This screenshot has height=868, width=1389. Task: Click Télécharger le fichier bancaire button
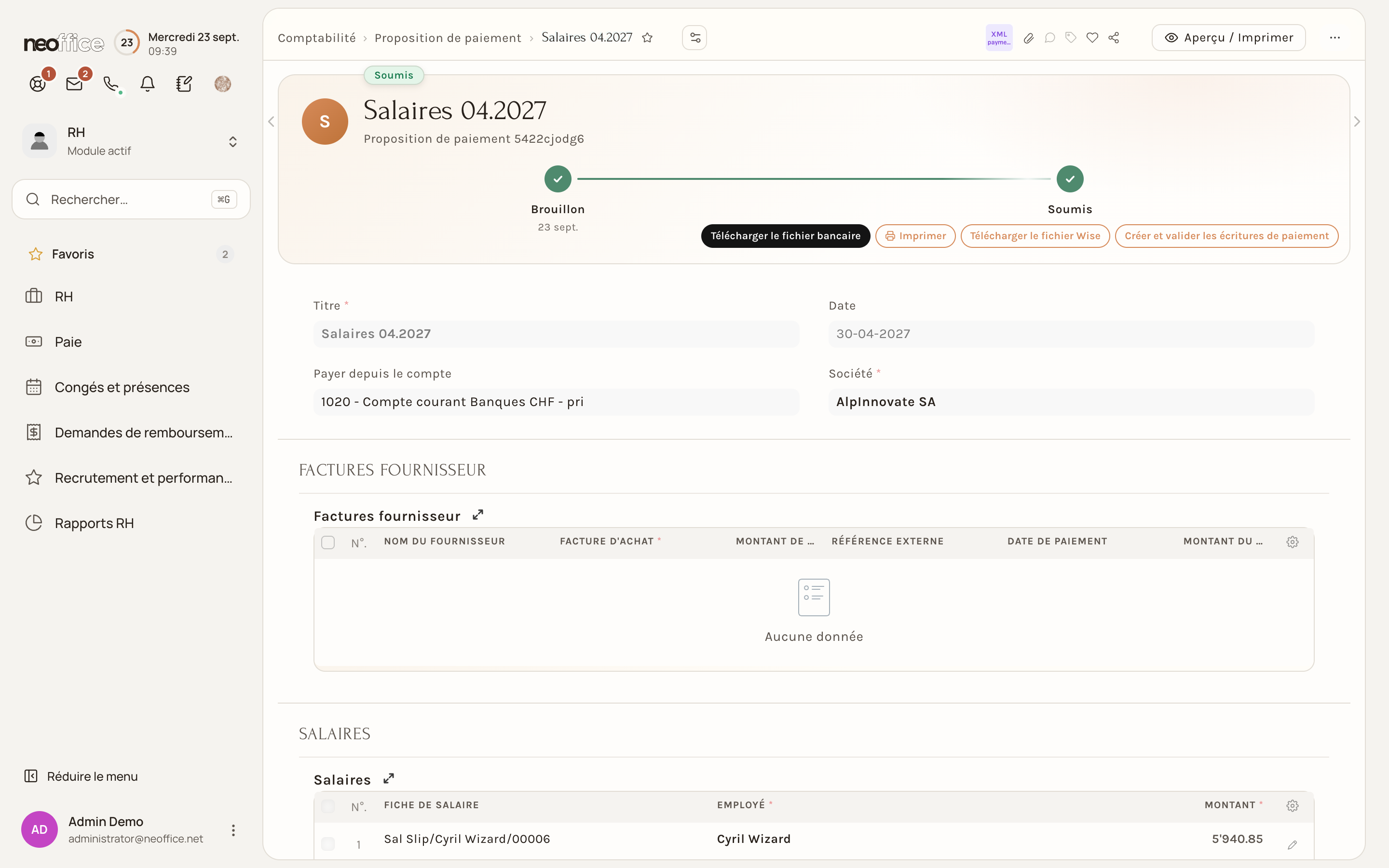coord(785,236)
